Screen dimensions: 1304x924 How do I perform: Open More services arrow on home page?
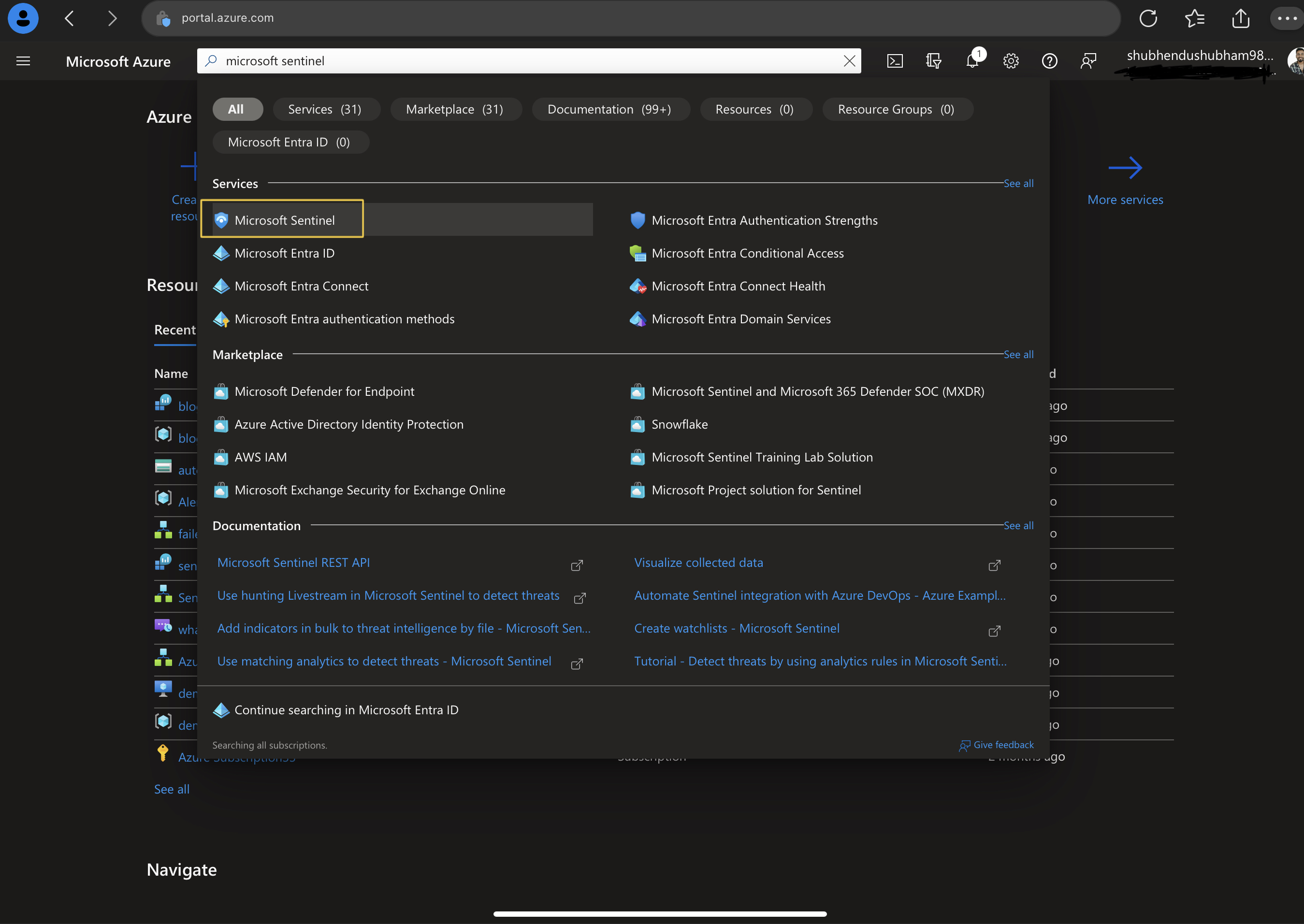click(x=1125, y=181)
